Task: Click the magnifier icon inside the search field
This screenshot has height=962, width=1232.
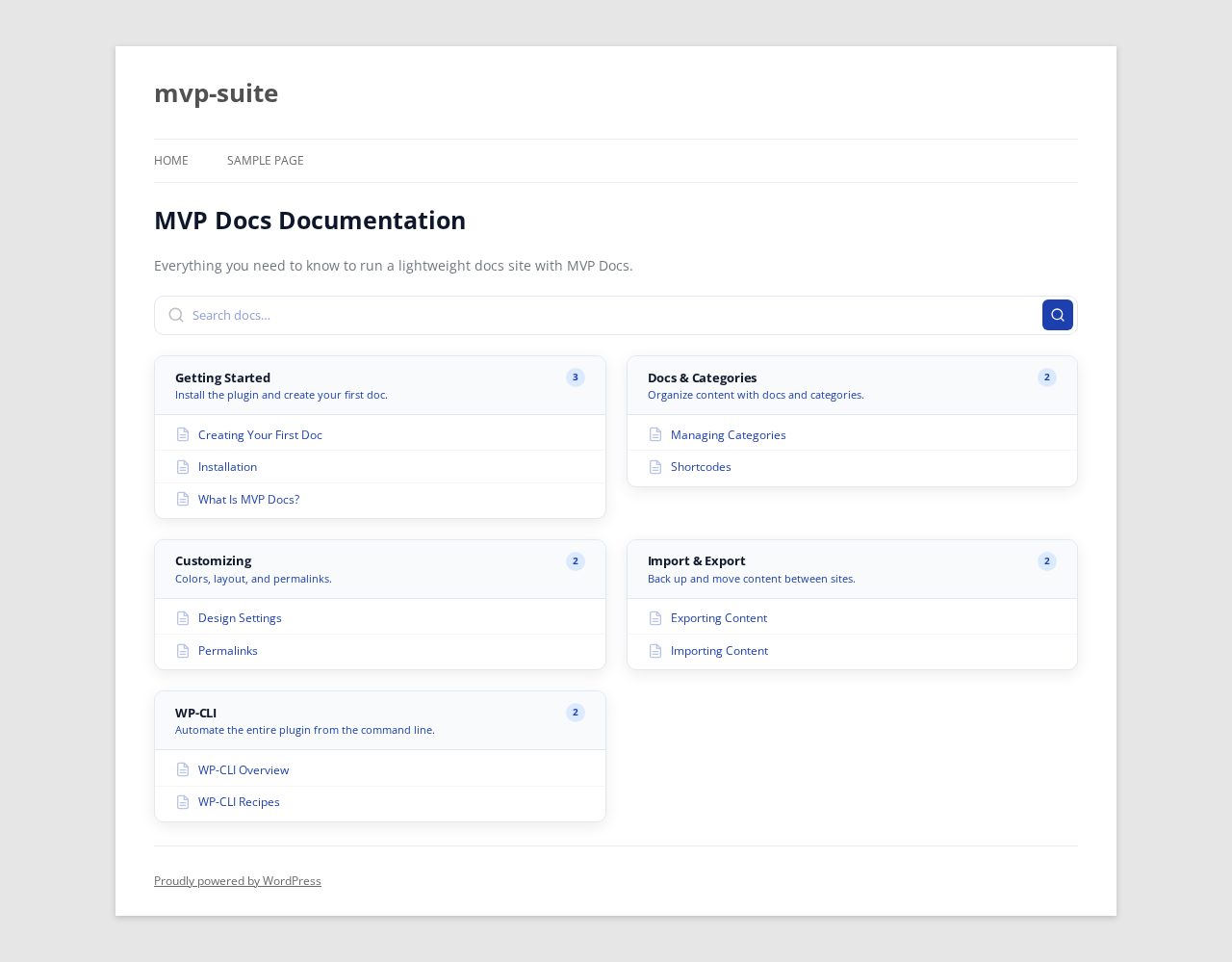Action: click(176, 315)
